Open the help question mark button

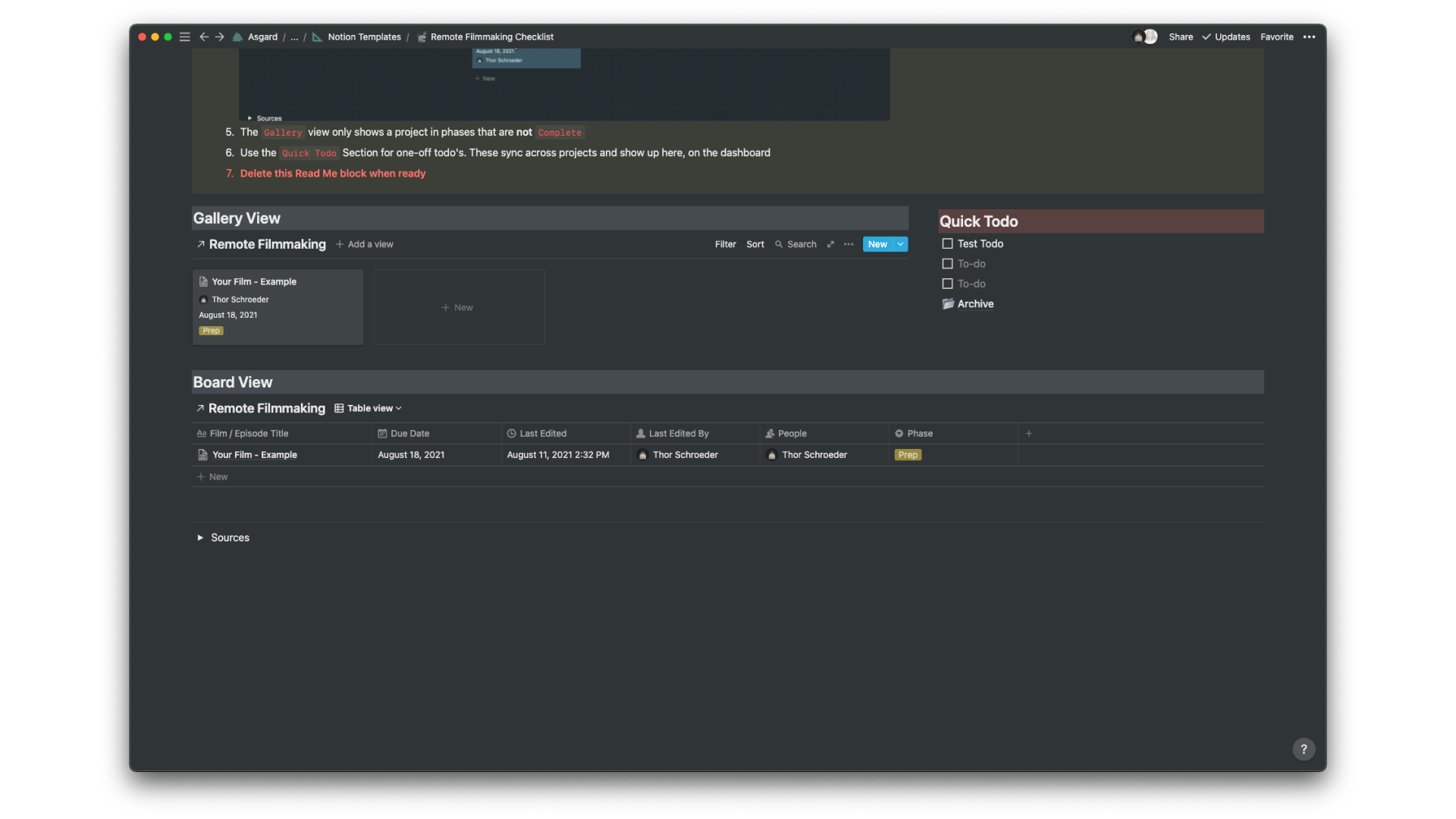click(x=1303, y=748)
